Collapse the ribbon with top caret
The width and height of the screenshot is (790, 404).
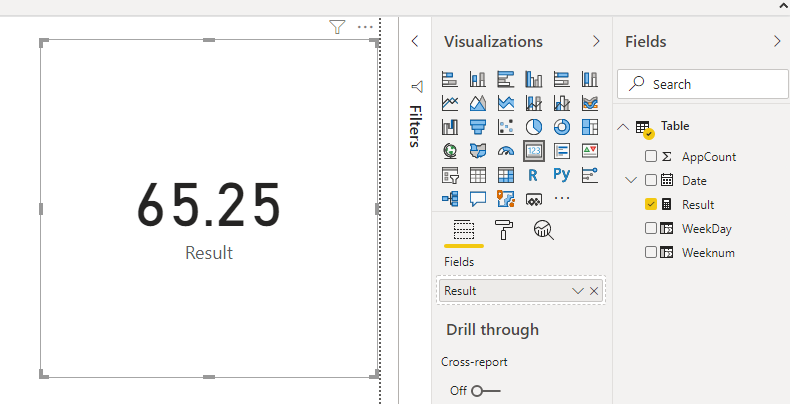click(783, 7)
